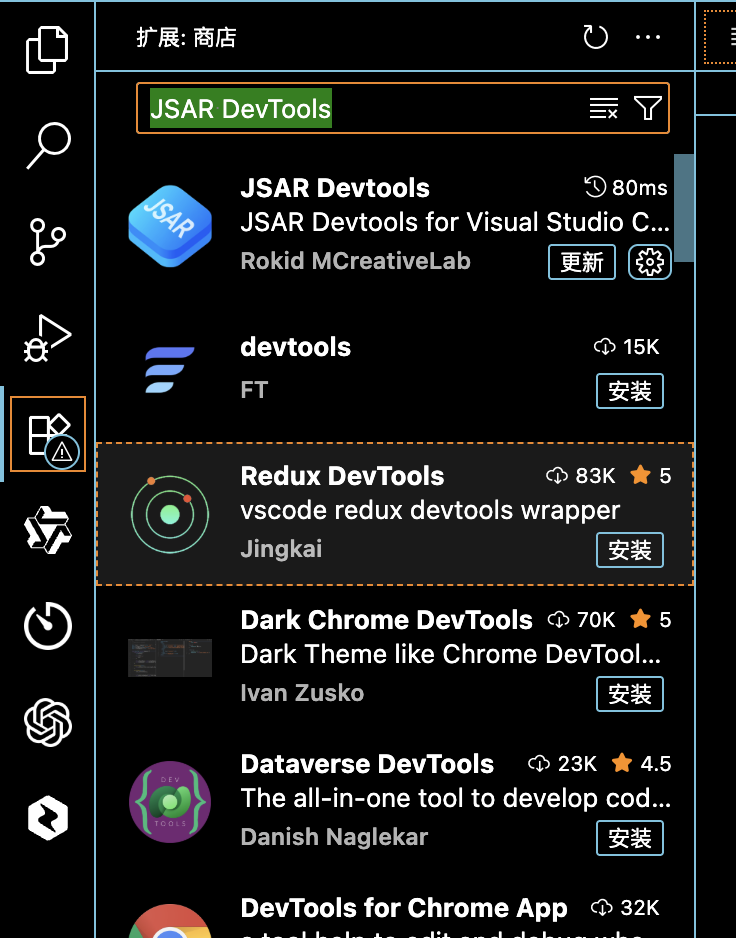Open the extension filter funnel menu
Viewport: 736px width, 938px height.
pos(648,109)
